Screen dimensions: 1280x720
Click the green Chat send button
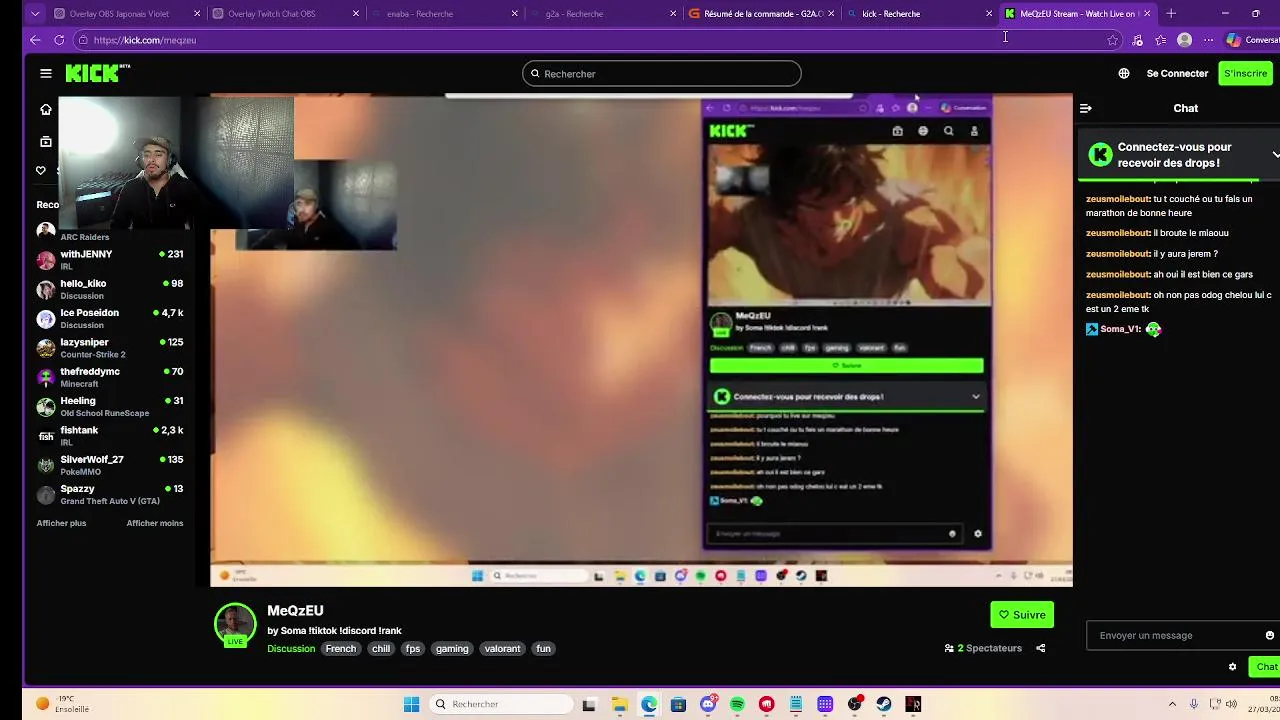tap(1266, 667)
